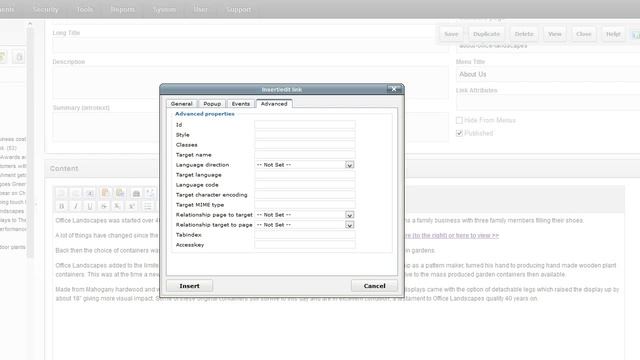640x360 pixels.
Task: Uncheck the Published checkbox
Action: click(x=459, y=133)
